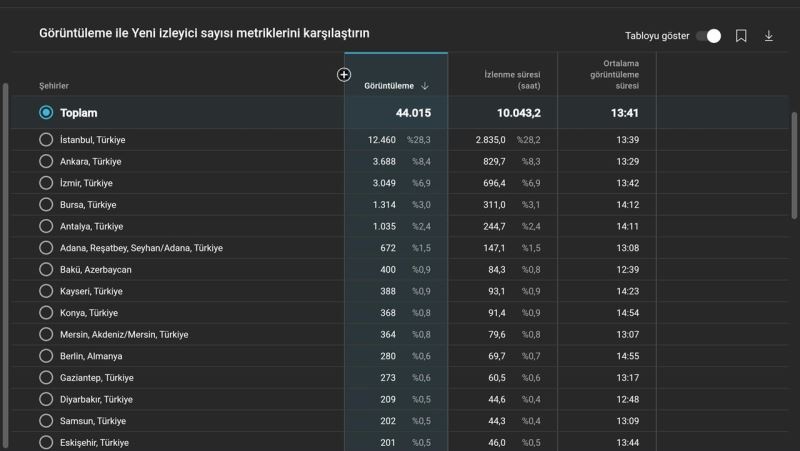Select Eskişehir, Türkiye radio button
The height and width of the screenshot is (451, 800).
46,442
